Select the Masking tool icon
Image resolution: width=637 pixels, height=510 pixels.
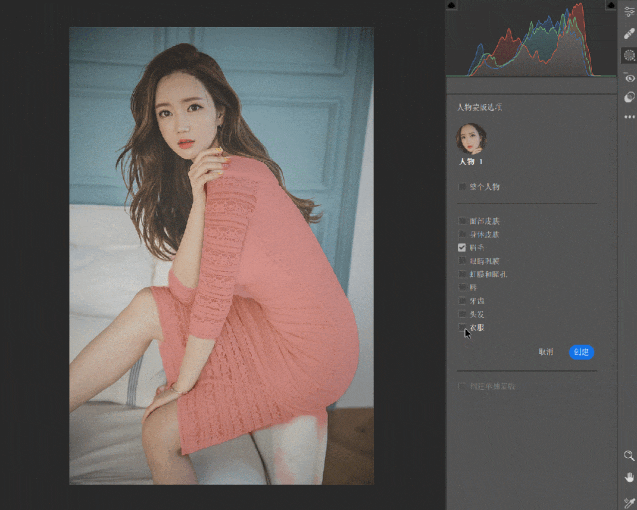tap(629, 56)
